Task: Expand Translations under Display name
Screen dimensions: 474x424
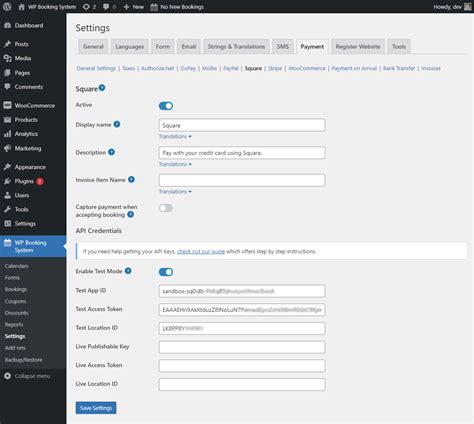Action: tap(175, 136)
